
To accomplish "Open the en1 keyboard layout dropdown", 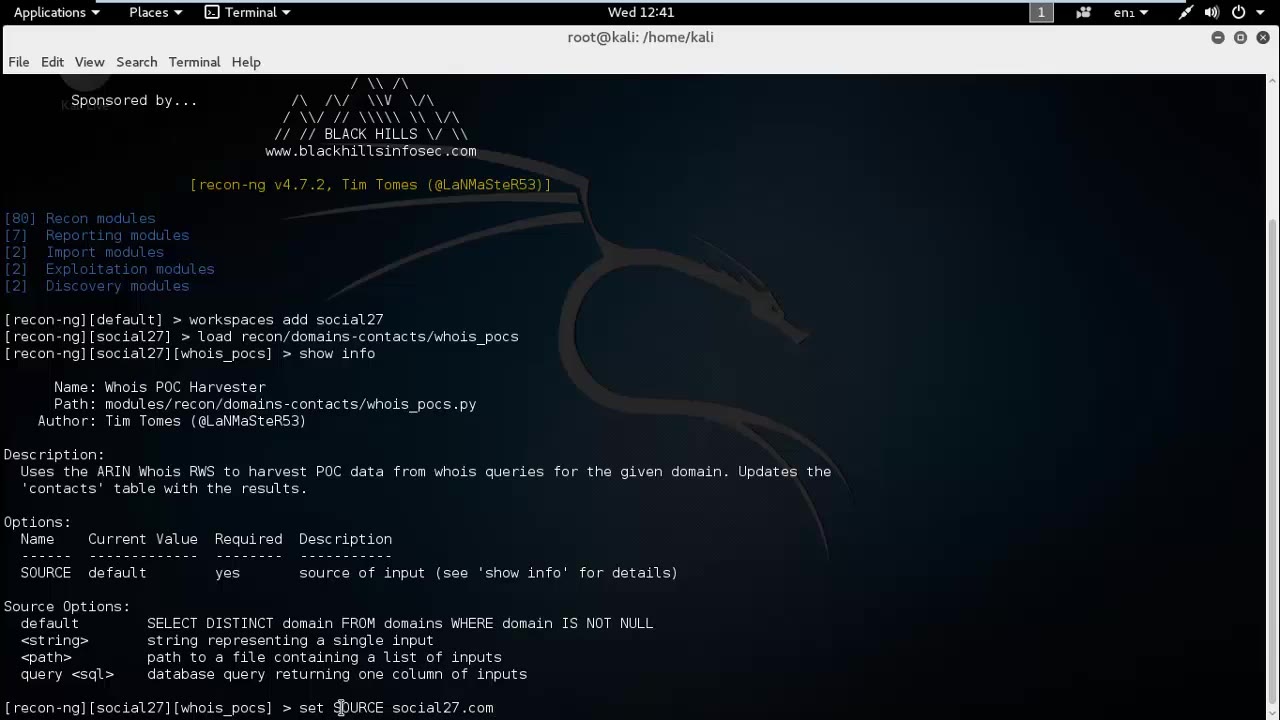I will (x=1130, y=12).
